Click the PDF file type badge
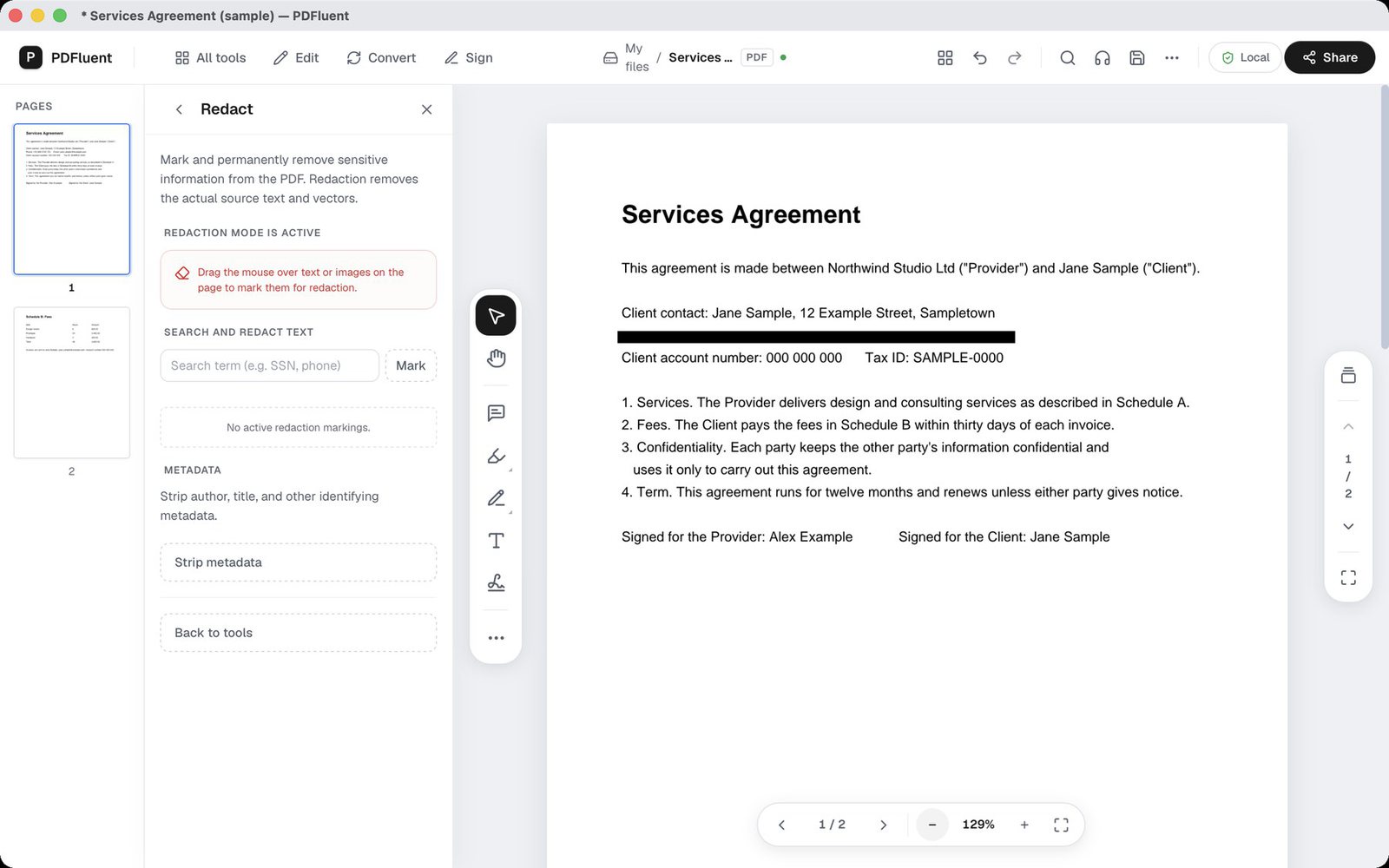The width and height of the screenshot is (1389, 868). click(757, 57)
